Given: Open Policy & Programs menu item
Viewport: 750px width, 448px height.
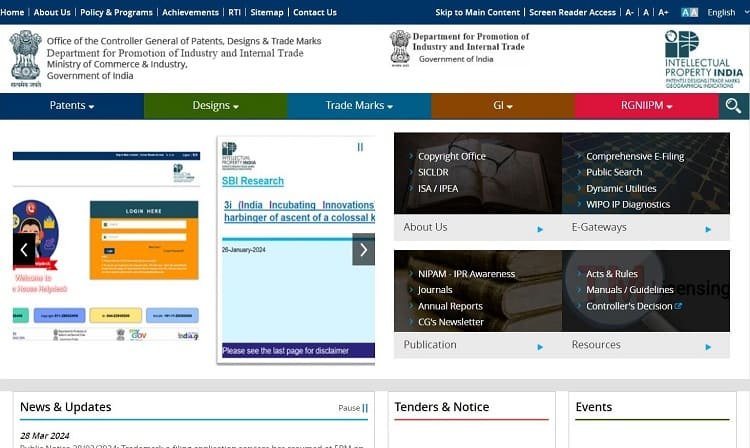Looking at the screenshot, I should [116, 12].
